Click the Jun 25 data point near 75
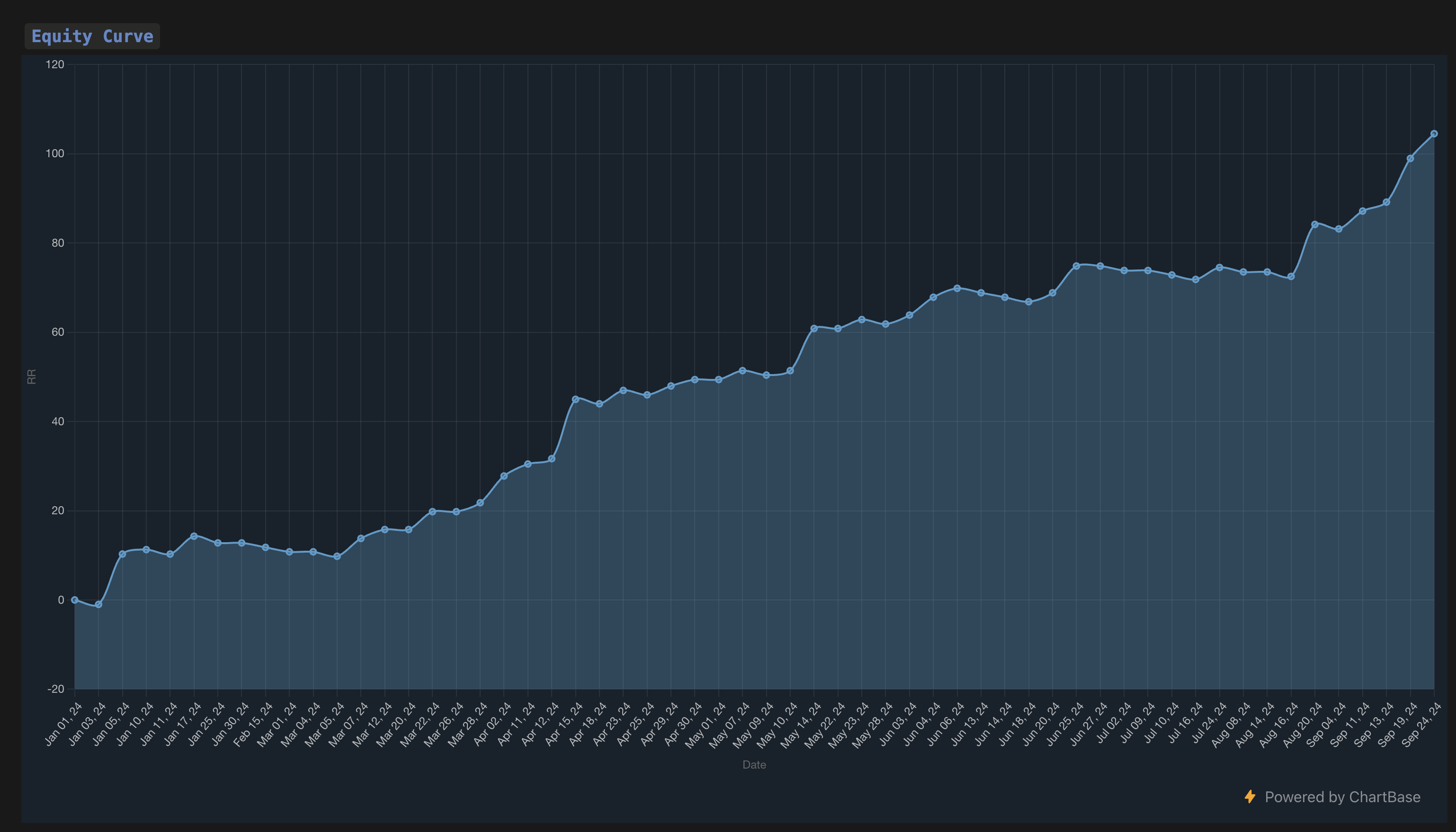The image size is (1456, 832). (1076, 266)
